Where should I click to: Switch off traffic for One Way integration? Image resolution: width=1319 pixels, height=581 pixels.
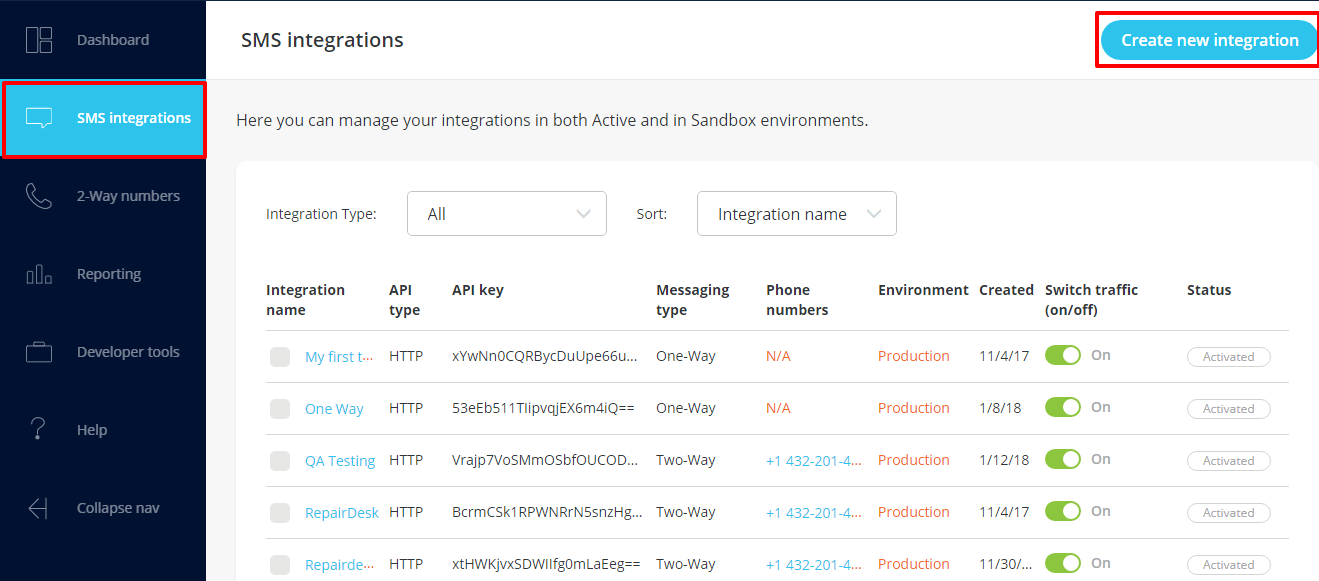point(1063,407)
